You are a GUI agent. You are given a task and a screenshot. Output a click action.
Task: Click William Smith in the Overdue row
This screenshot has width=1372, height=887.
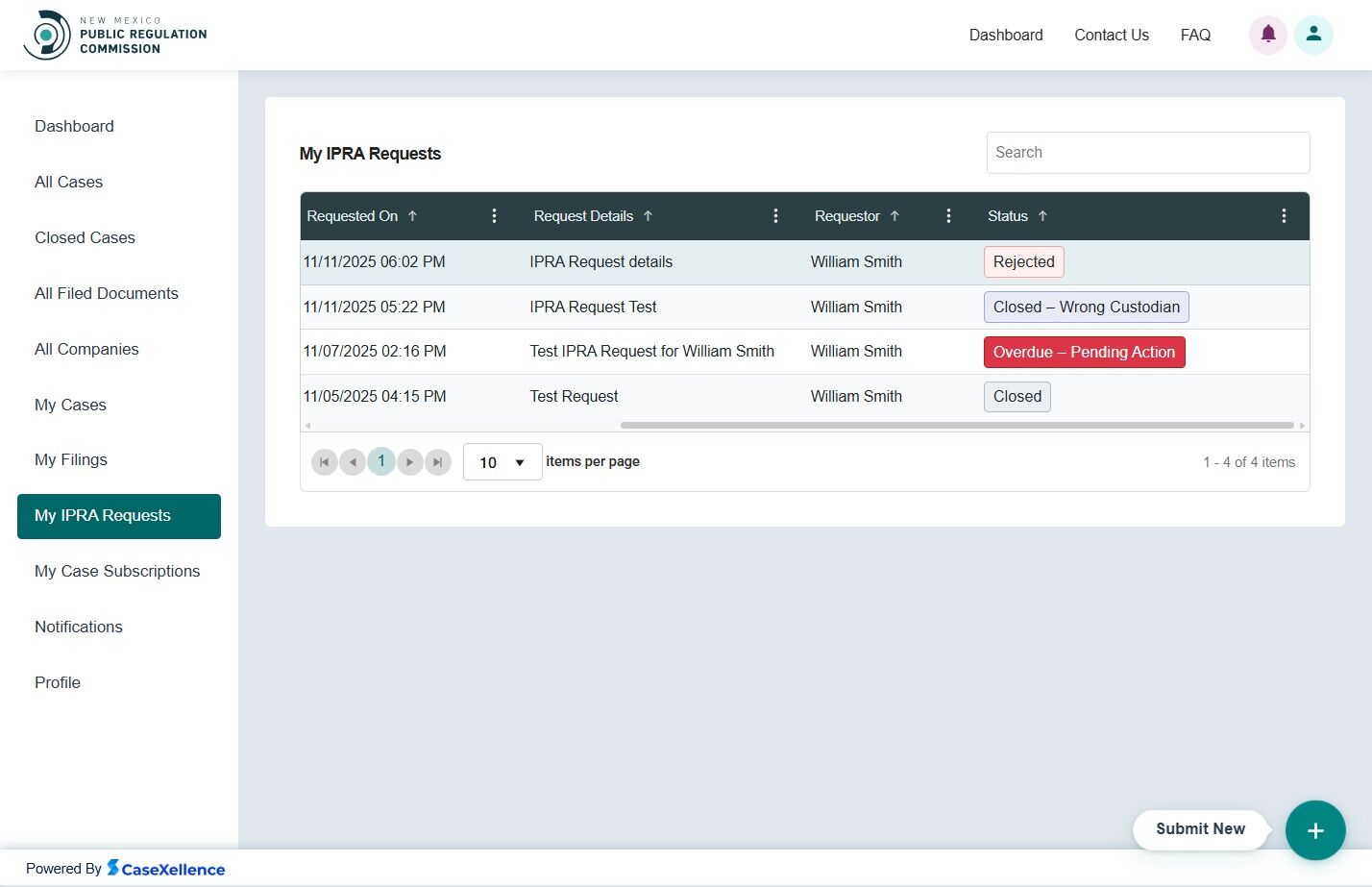point(856,352)
